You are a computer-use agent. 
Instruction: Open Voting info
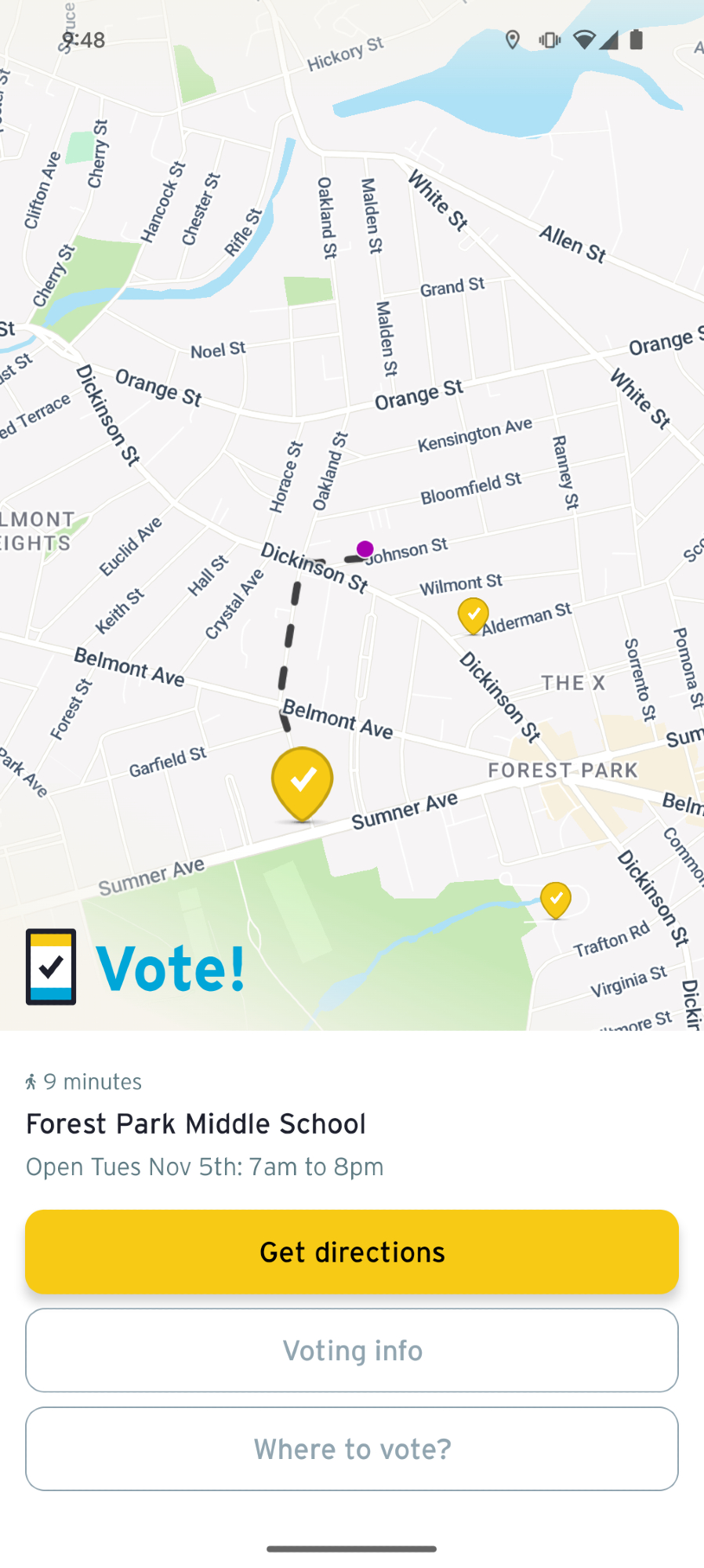point(352,1350)
